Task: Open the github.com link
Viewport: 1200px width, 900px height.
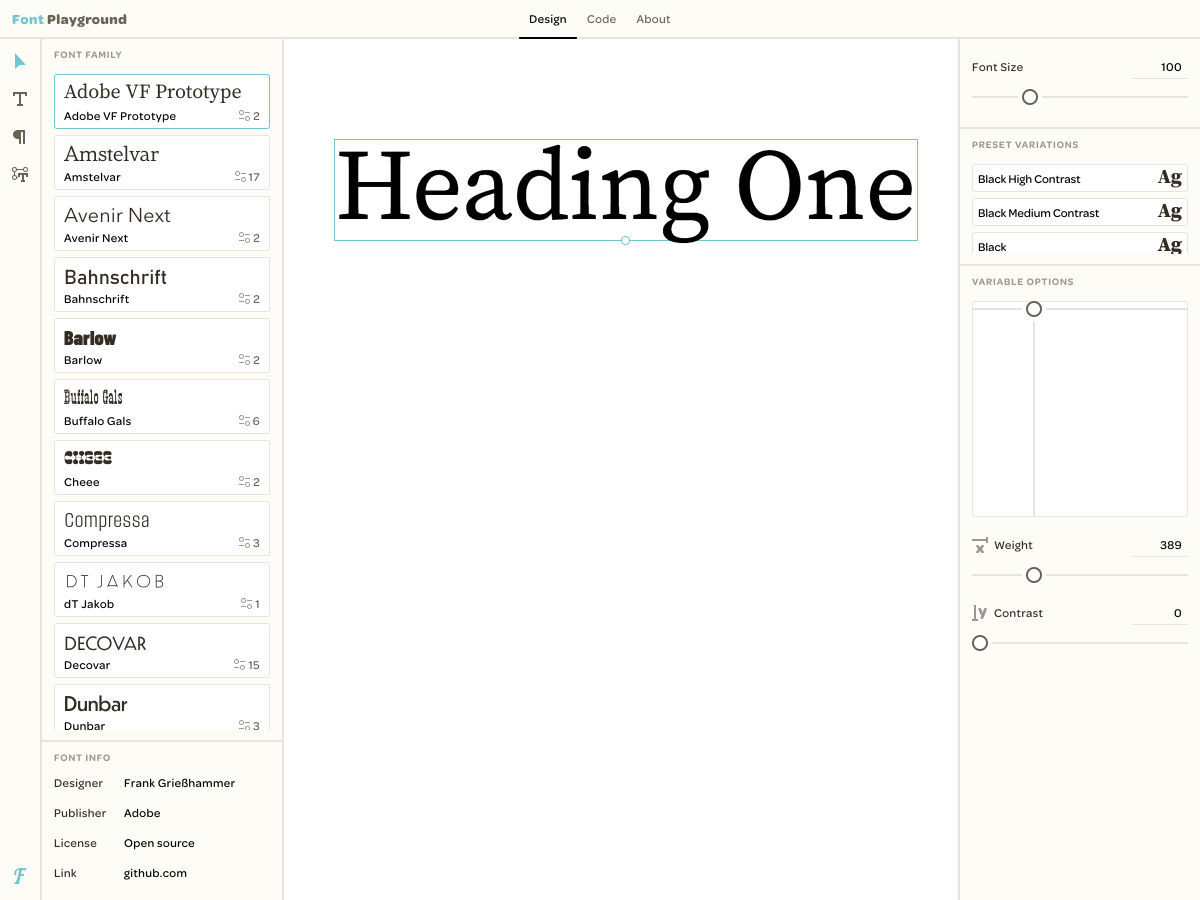Action: 155,873
